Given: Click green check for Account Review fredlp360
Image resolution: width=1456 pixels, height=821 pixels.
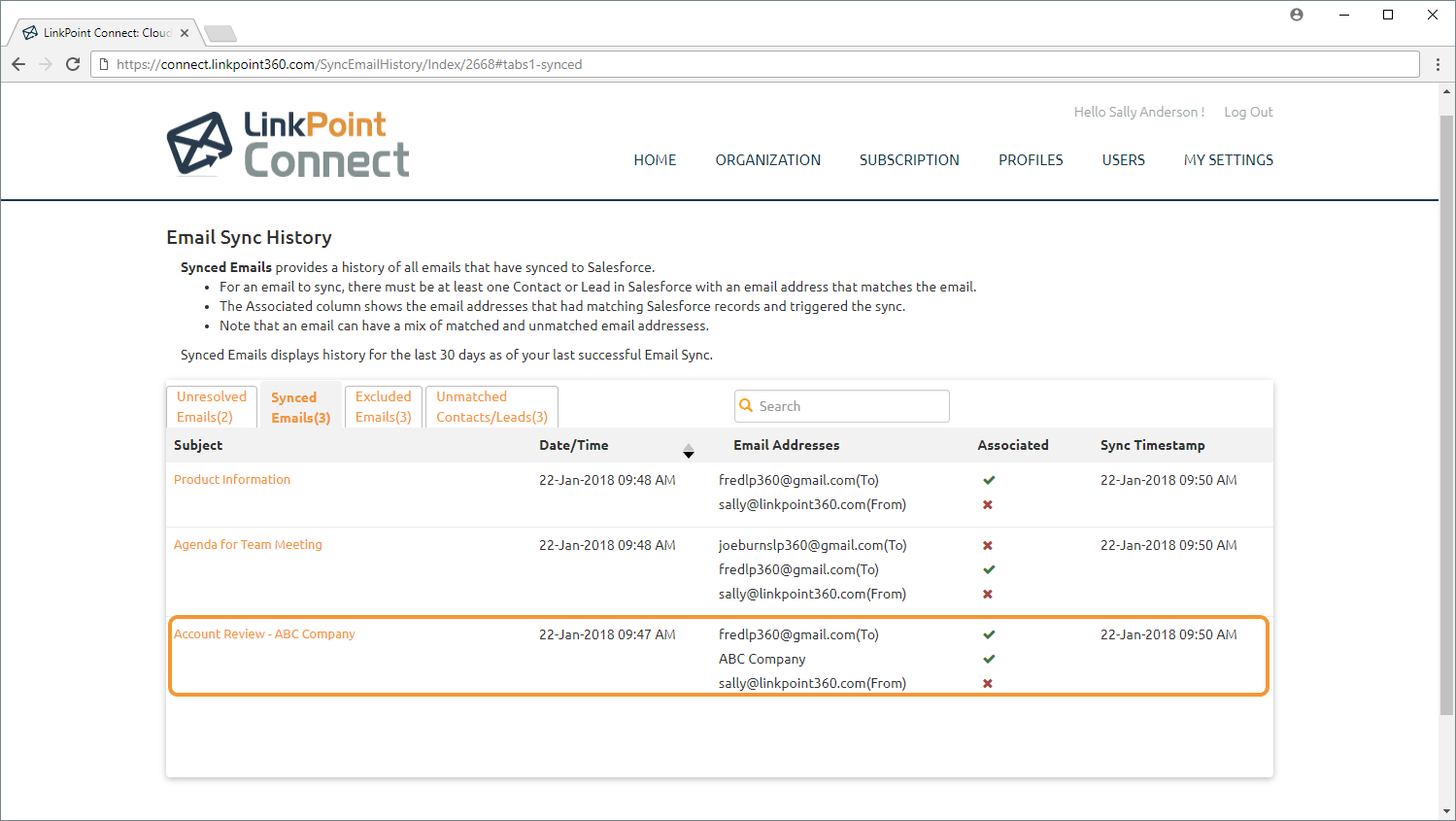Looking at the screenshot, I should 989,634.
